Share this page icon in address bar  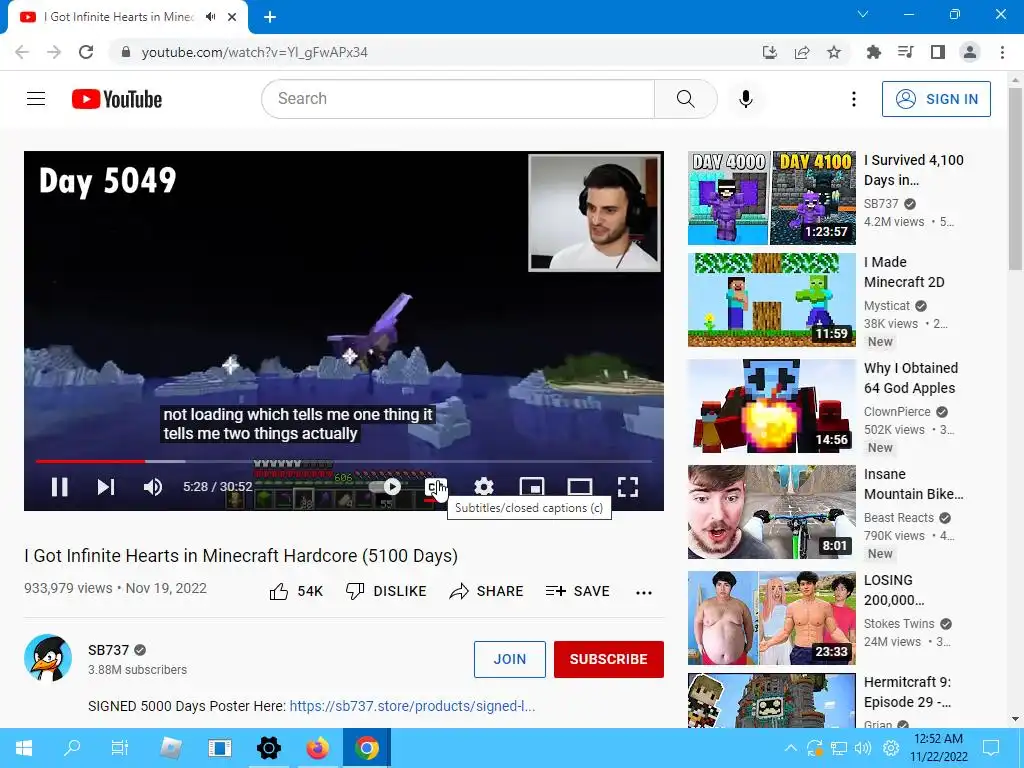click(802, 52)
